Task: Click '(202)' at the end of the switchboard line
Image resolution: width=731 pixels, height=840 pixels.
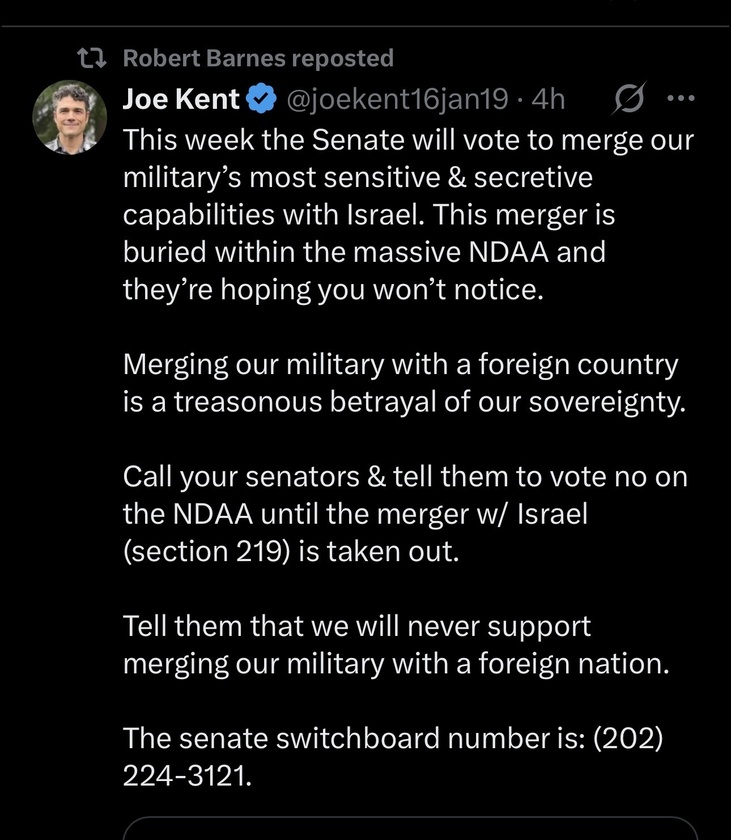Action: [628, 738]
